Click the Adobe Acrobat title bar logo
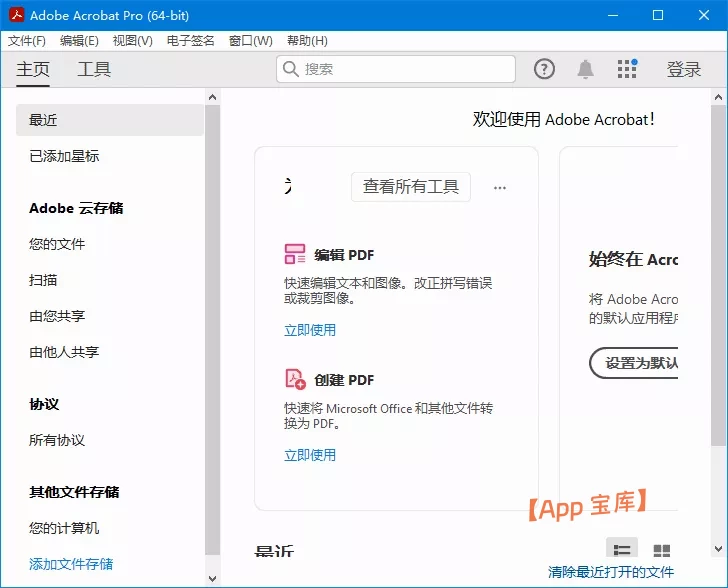Viewport: 728px width, 588px height. tap(17, 15)
